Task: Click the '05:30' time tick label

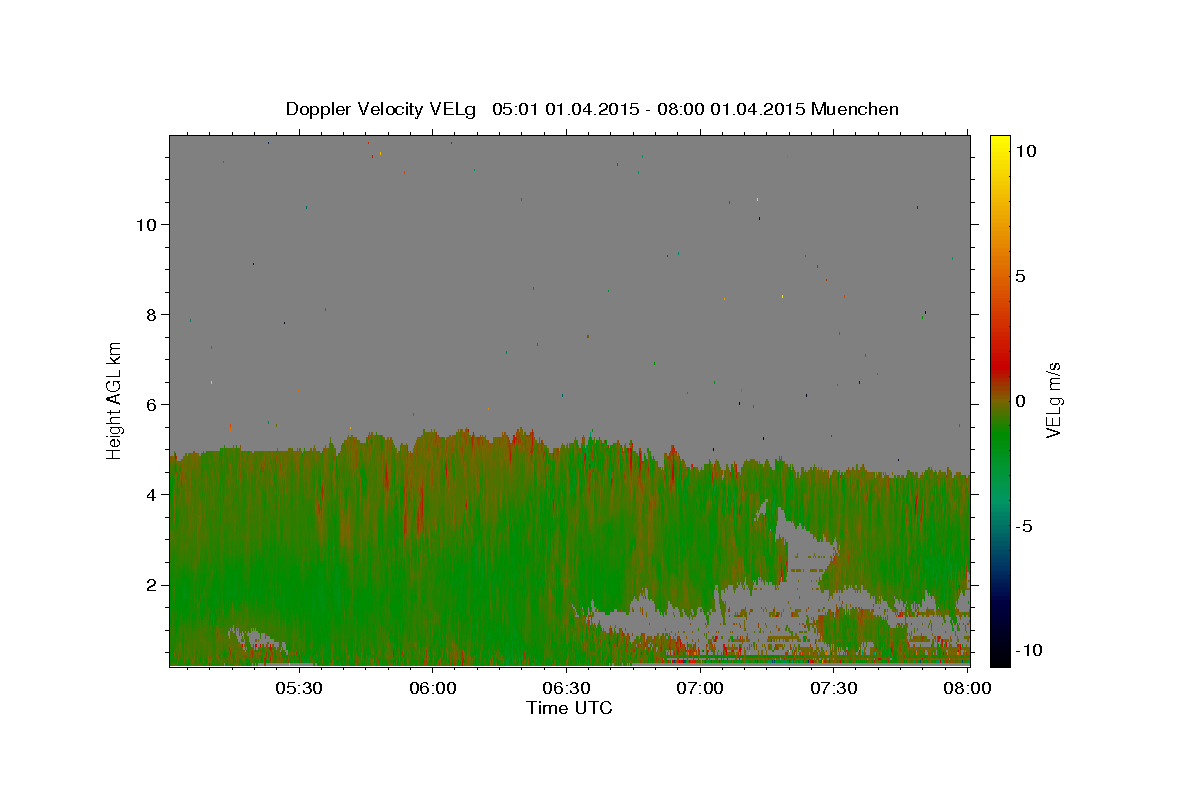Action: [298, 688]
